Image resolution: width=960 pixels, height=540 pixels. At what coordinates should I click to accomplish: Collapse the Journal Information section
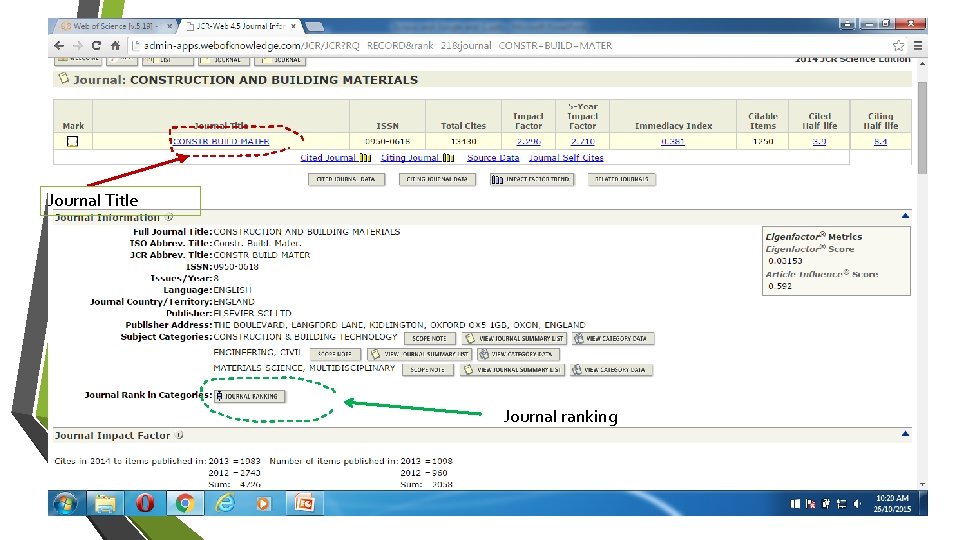[x=905, y=216]
